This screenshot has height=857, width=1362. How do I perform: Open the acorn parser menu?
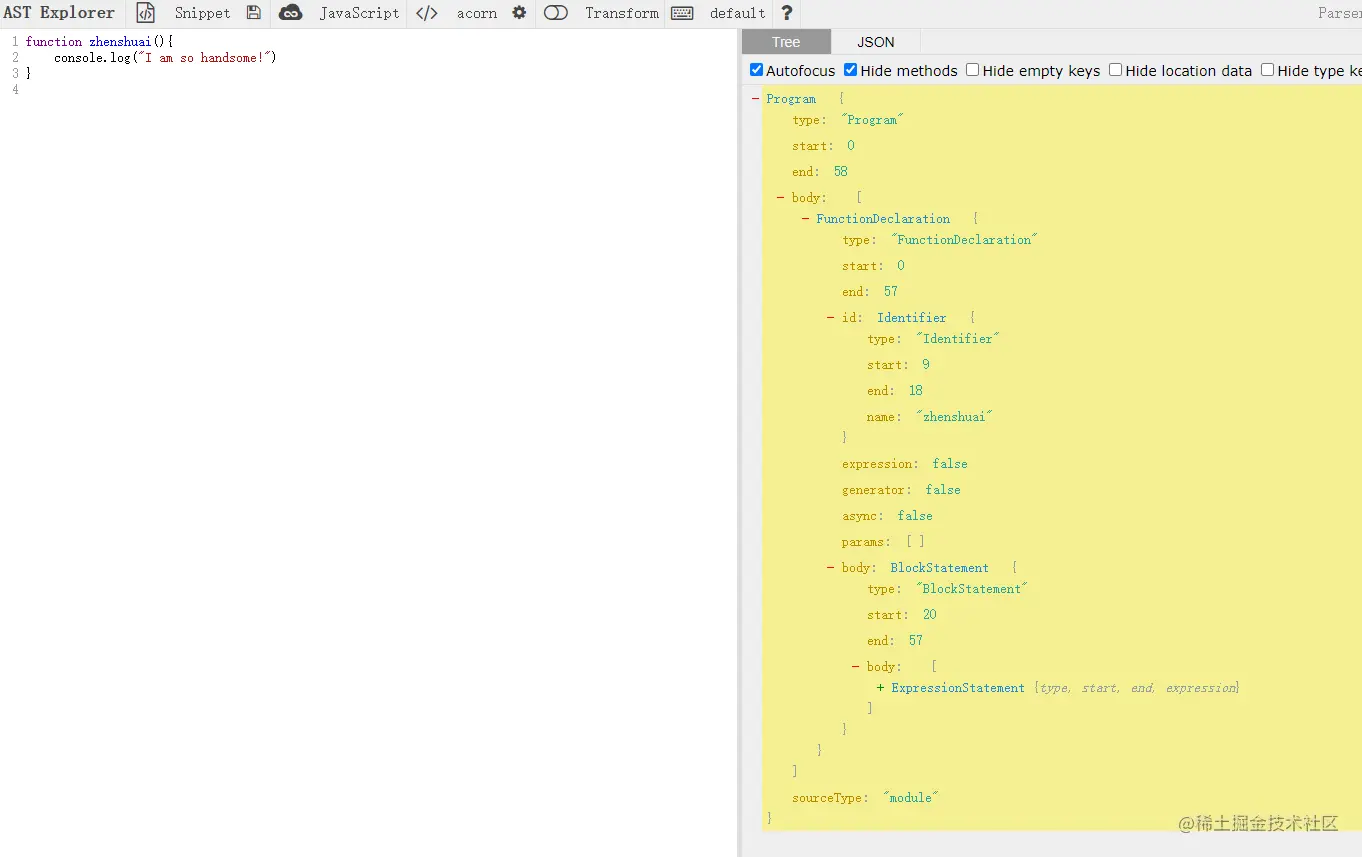(x=477, y=13)
